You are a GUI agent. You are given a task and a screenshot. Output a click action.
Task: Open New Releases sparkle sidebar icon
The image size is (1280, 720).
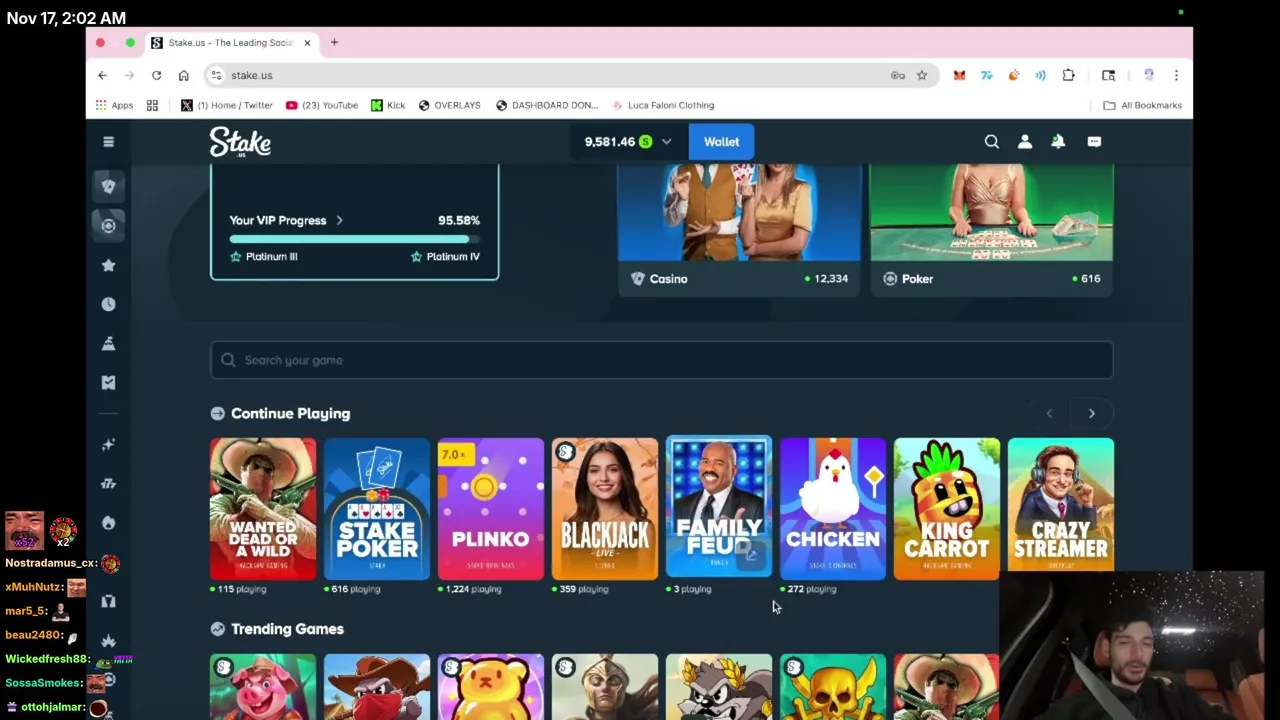[x=108, y=444]
